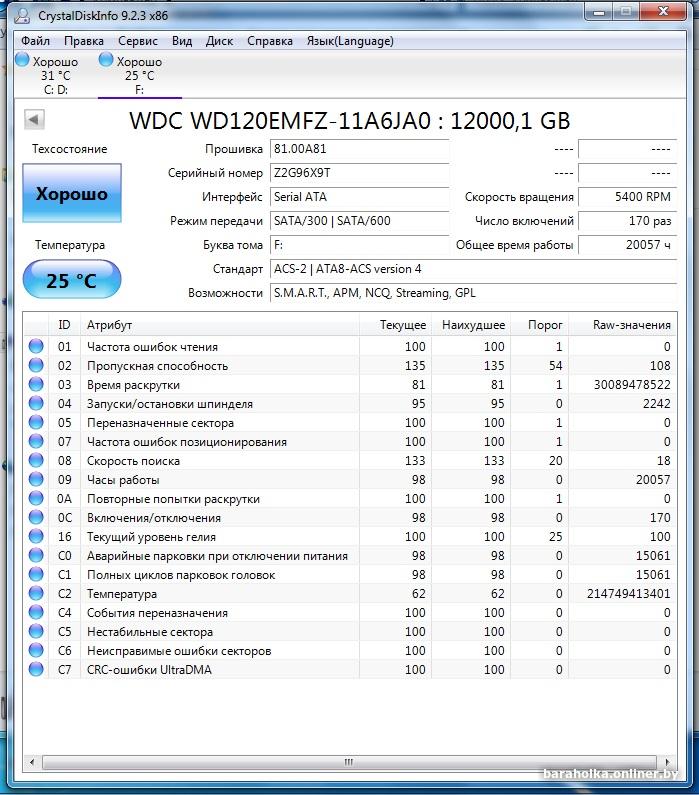Viewport: 699px width, 795px height.
Task: Open the Правка menu
Action: click(84, 41)
